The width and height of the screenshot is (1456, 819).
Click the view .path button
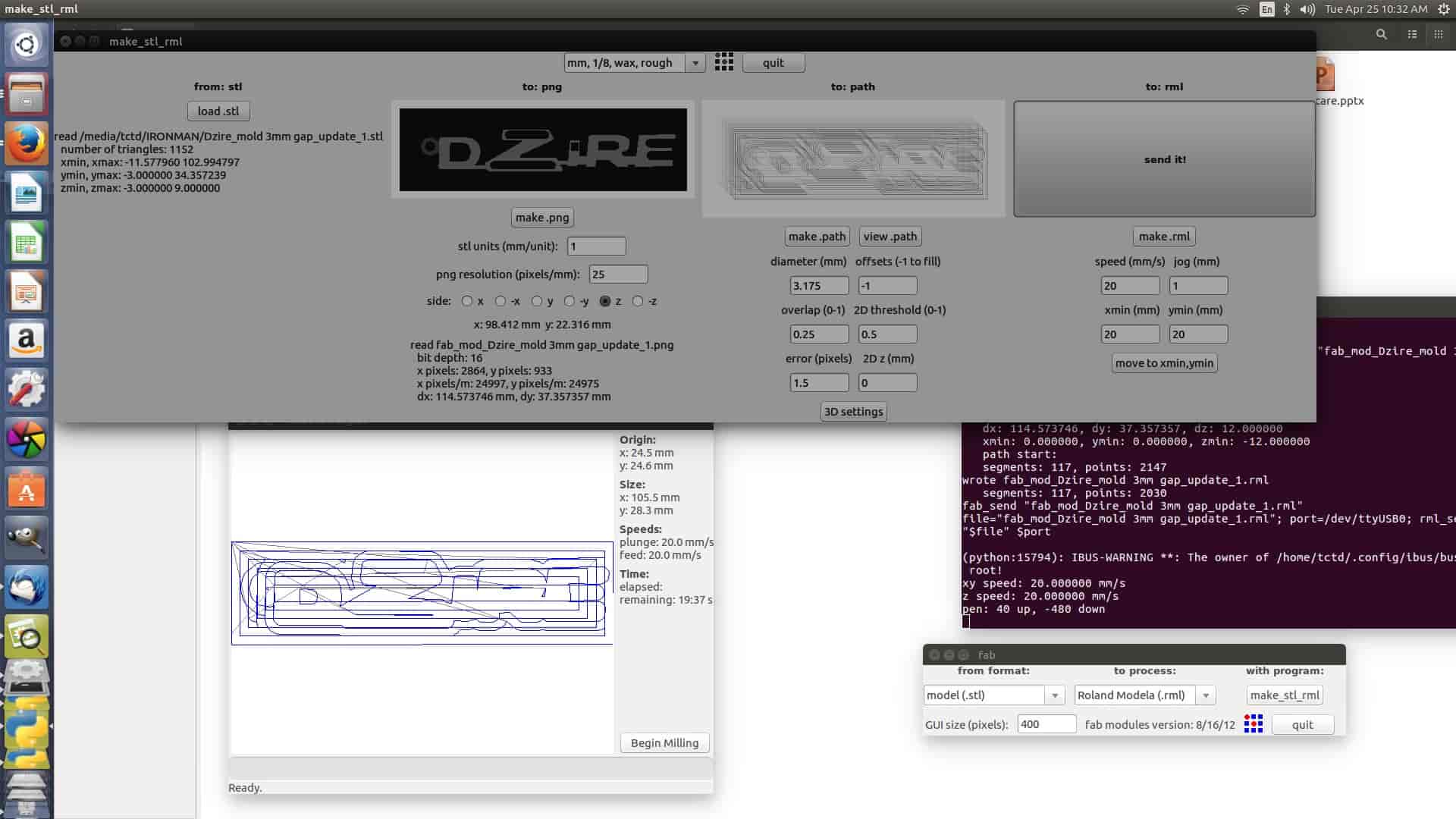coord(890,237)
